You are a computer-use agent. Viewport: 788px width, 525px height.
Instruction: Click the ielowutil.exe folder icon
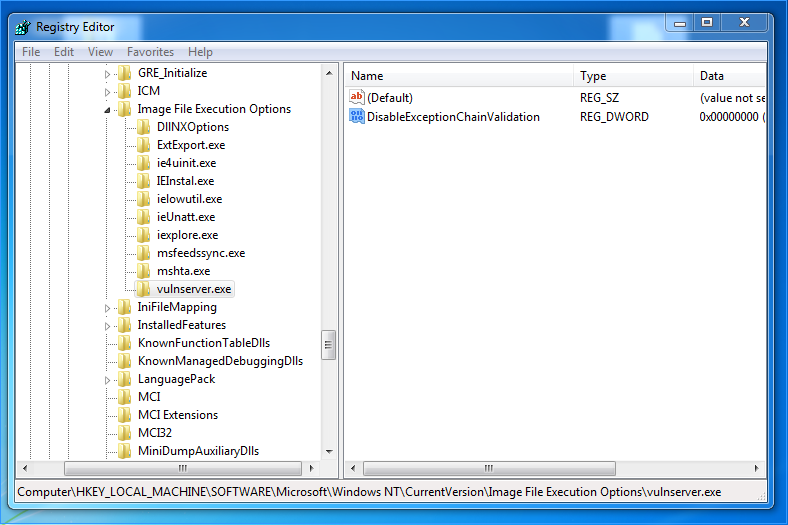pyautogui.click(x=144, y=199)
